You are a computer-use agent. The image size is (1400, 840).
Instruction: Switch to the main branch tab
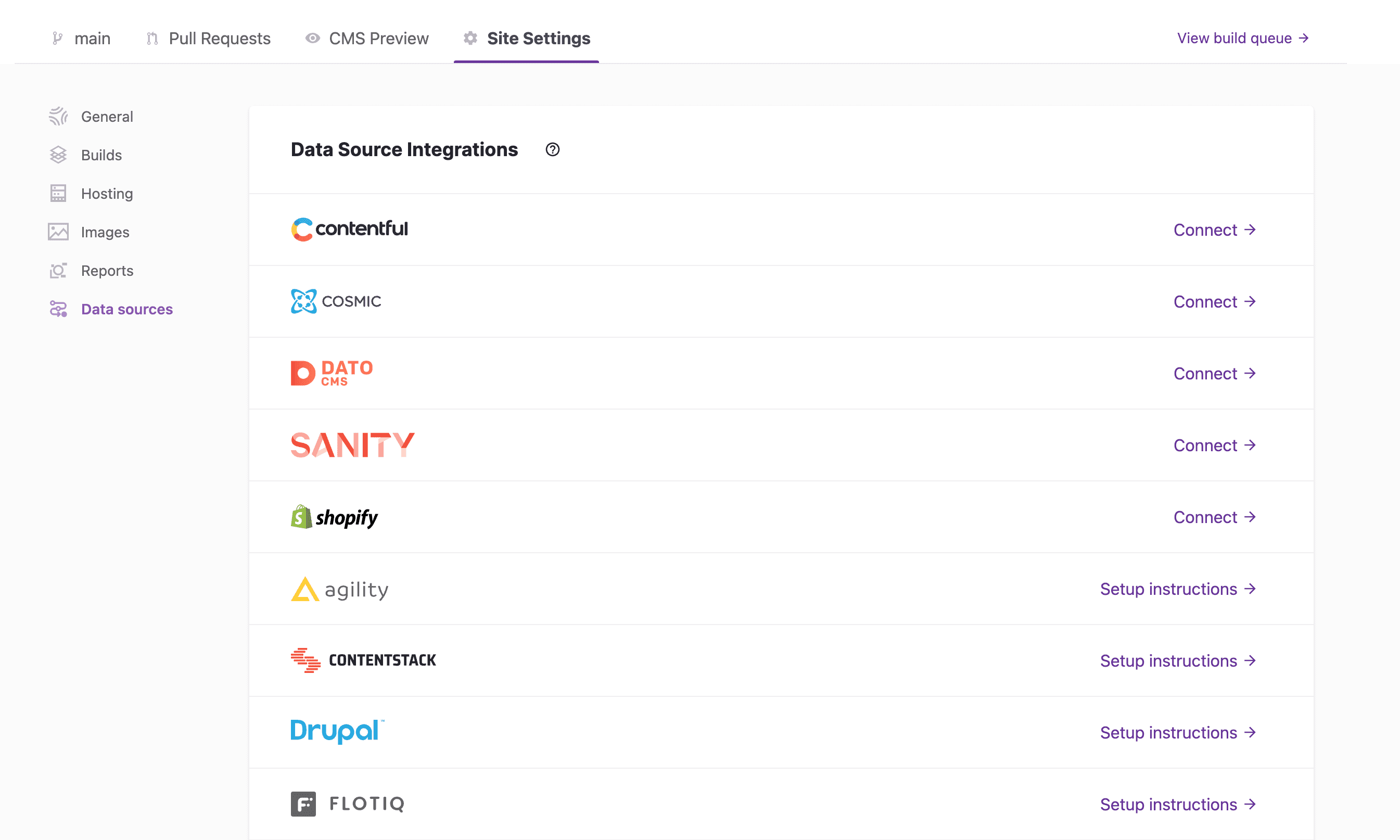point(92,38)
